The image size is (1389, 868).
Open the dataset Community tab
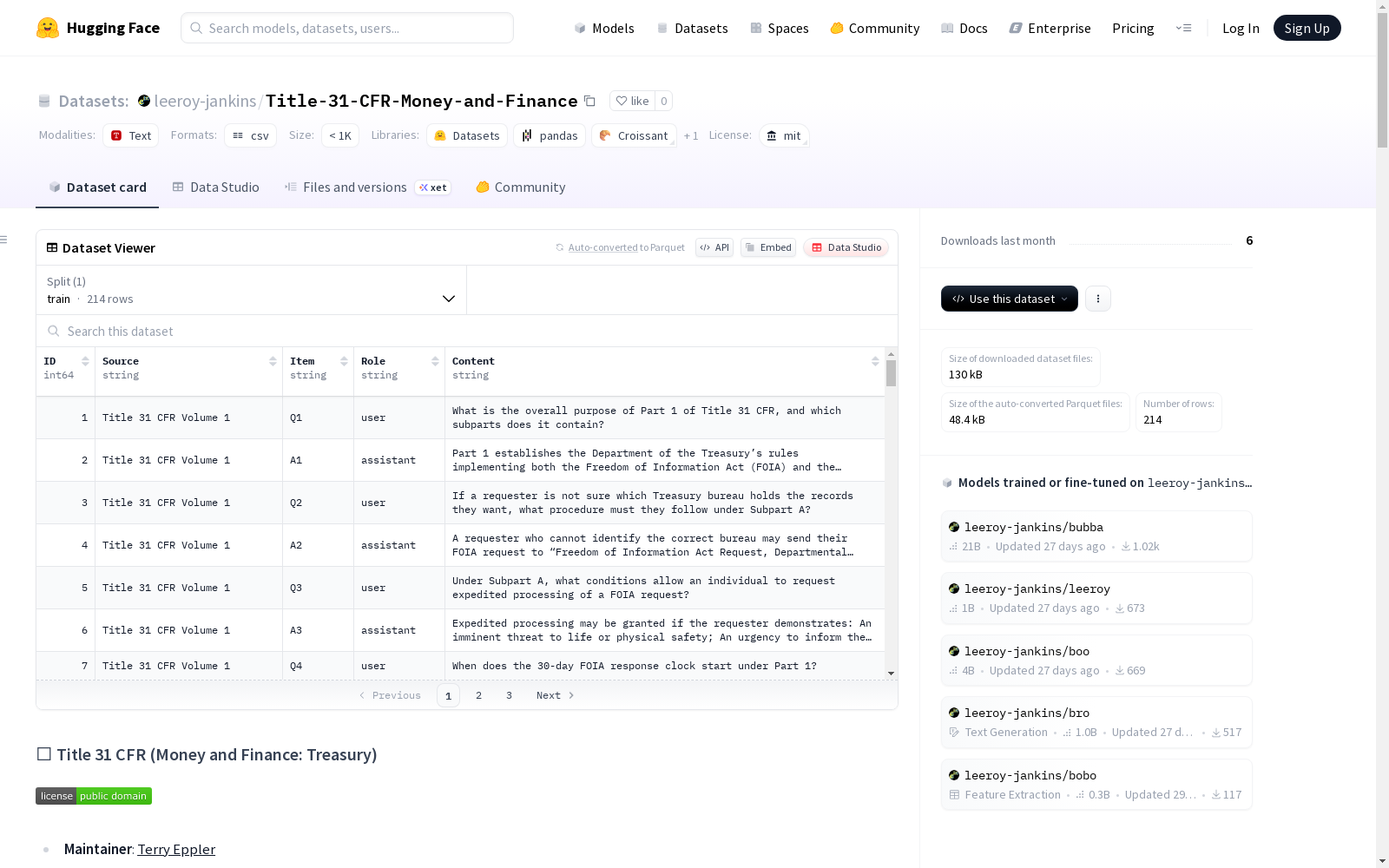(521, 187)
